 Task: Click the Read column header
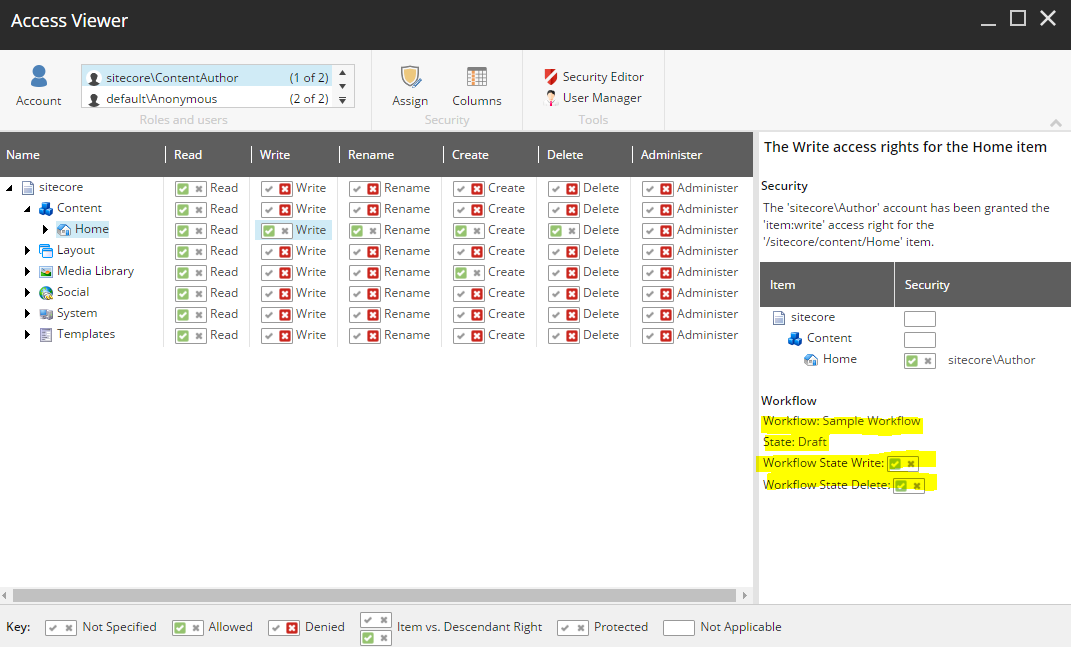188,154
